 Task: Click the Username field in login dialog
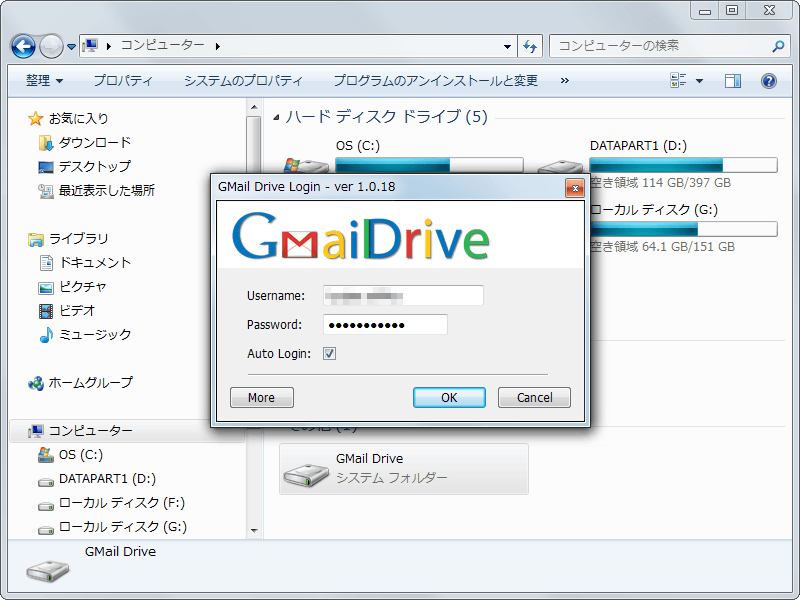(403, 295)
